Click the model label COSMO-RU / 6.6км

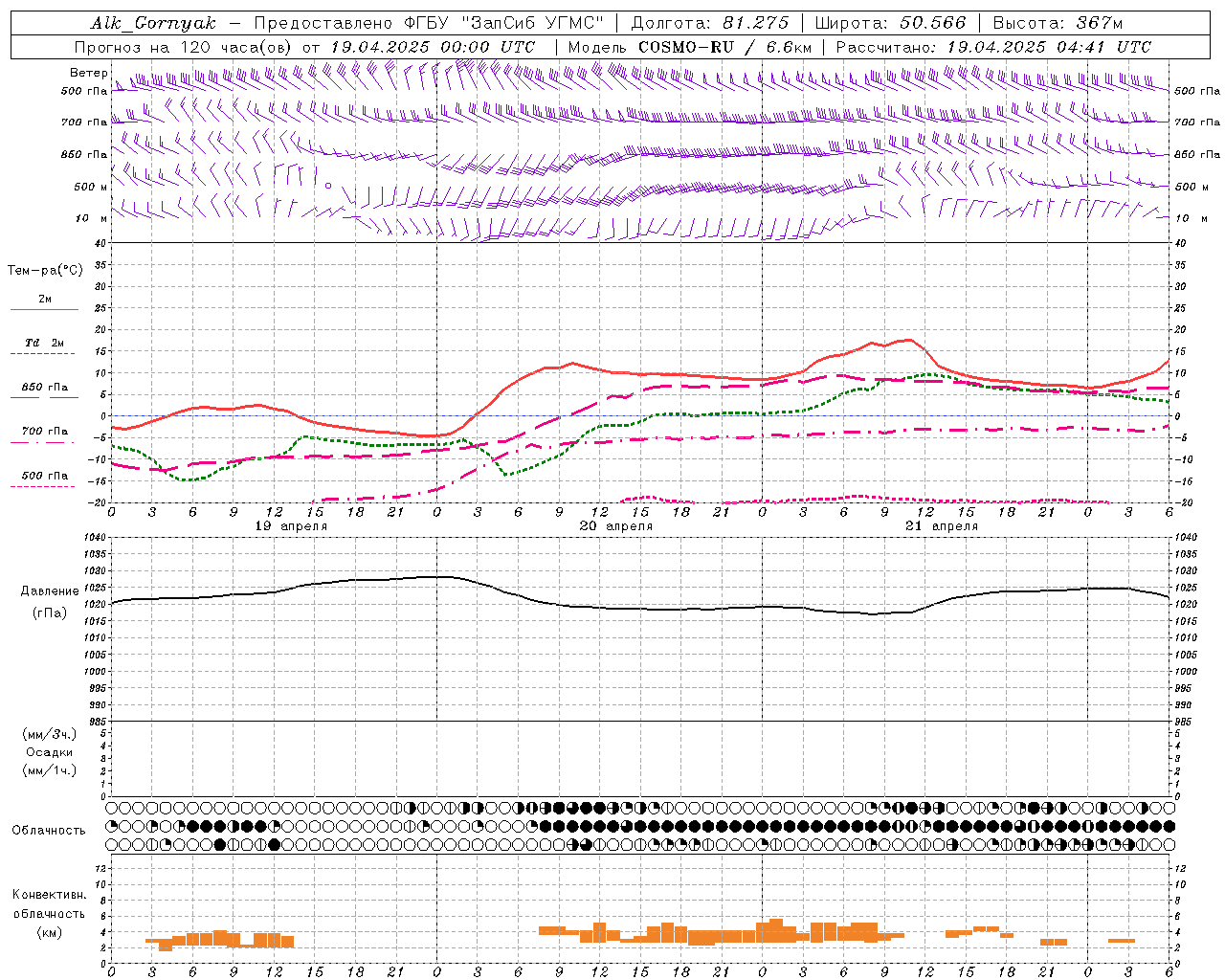(x=724, y=47)
